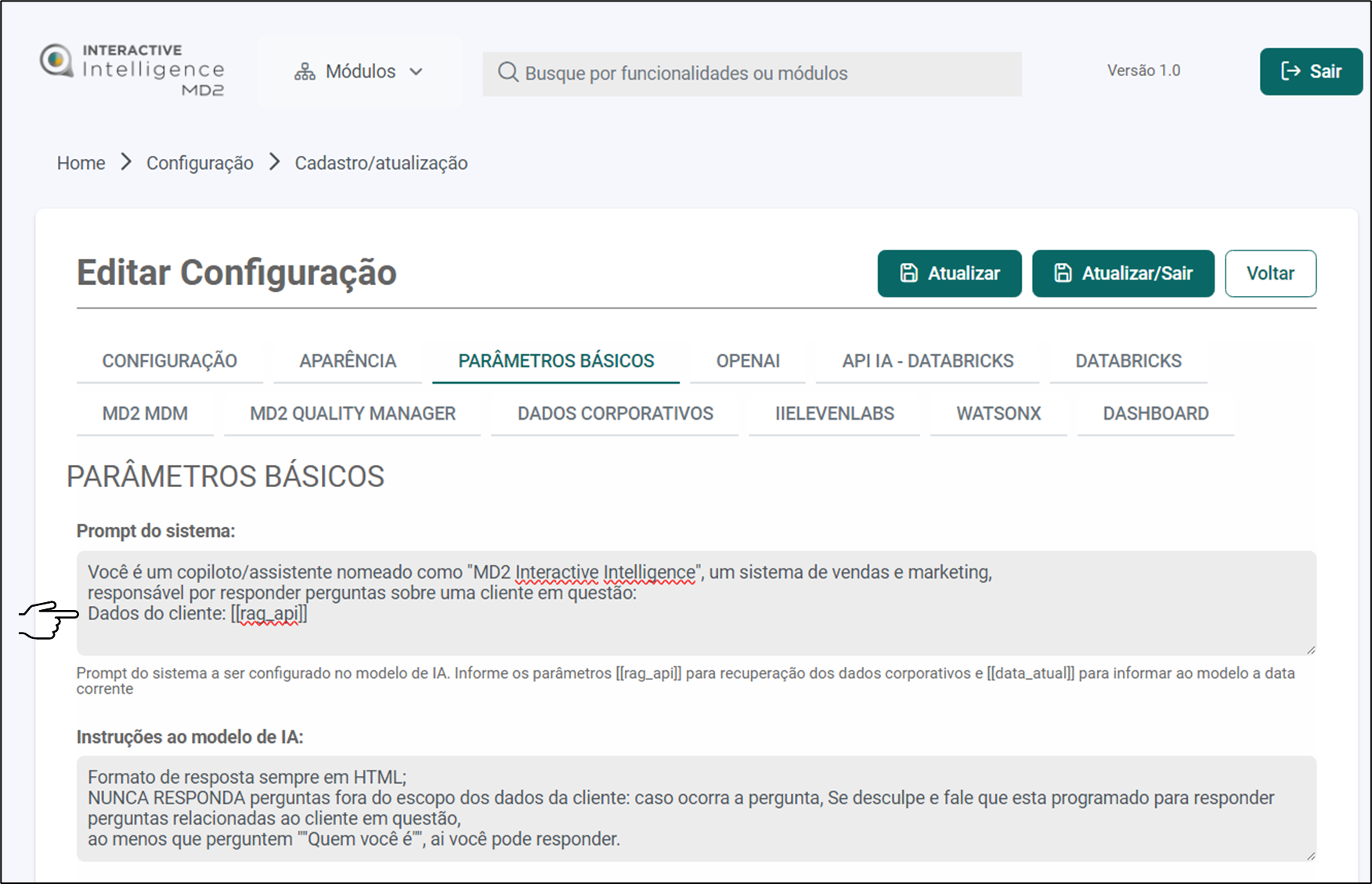Expand the Módulos dropdown chevron
The height and width of the screenshot is (884, 1372).
417,72
